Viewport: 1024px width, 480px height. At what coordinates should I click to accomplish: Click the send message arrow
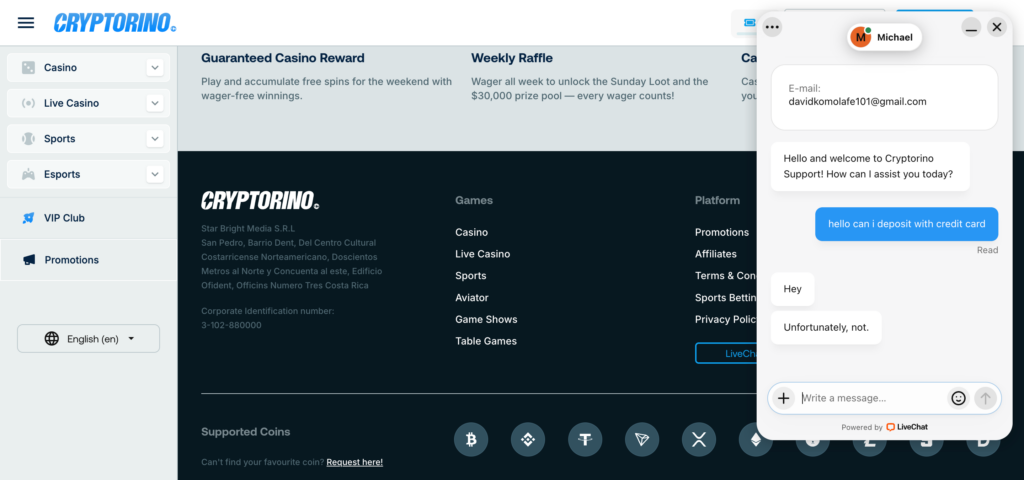pos(985,398)
